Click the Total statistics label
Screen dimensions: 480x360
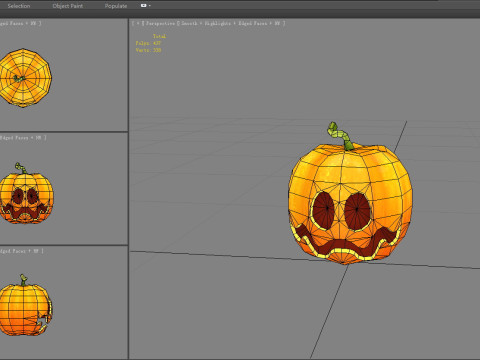click(159, 36)
